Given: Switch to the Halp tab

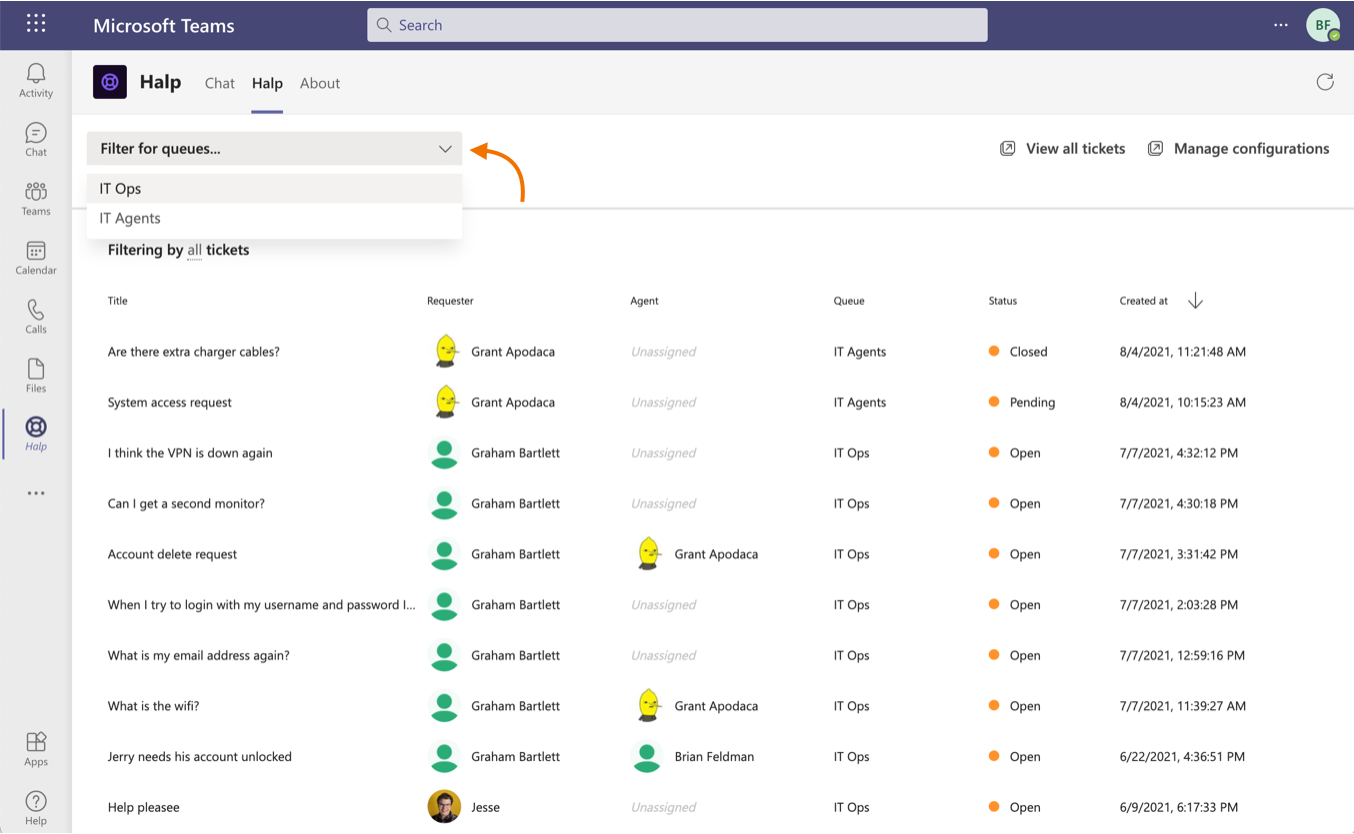Looking at the screenshot, I should coord(267,83).
